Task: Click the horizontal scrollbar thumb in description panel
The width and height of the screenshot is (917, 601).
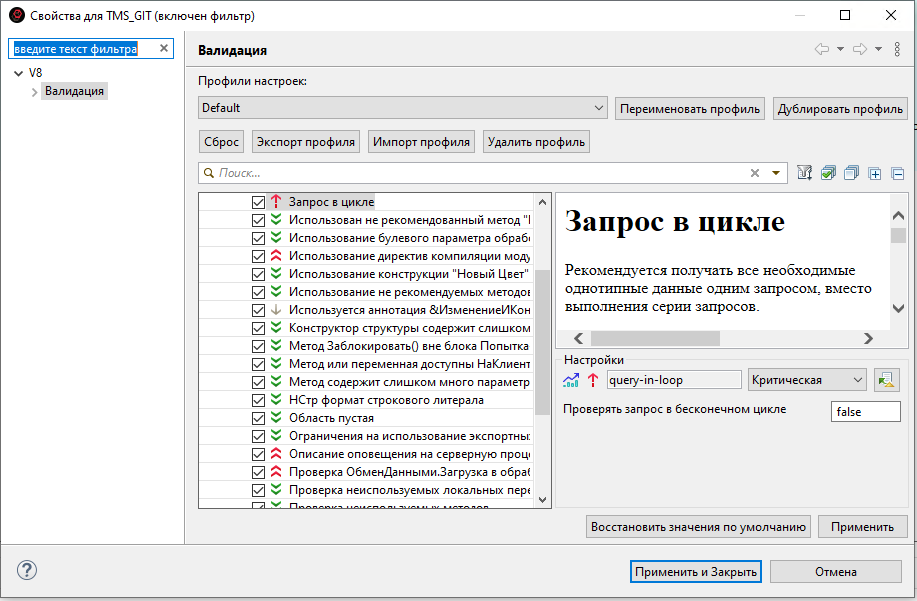Action: coord(655,339)
